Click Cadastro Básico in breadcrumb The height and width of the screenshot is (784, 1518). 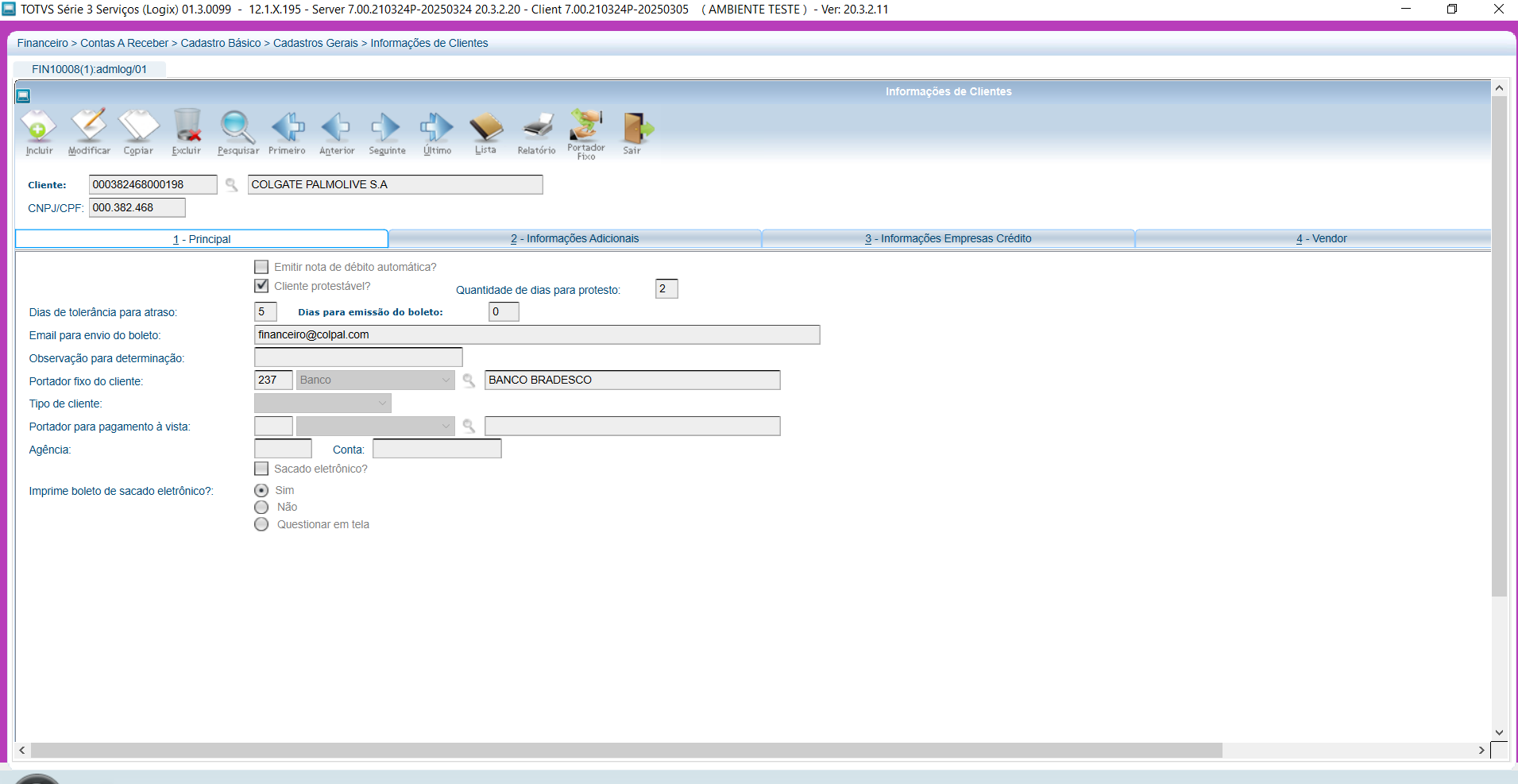point(221,43)
